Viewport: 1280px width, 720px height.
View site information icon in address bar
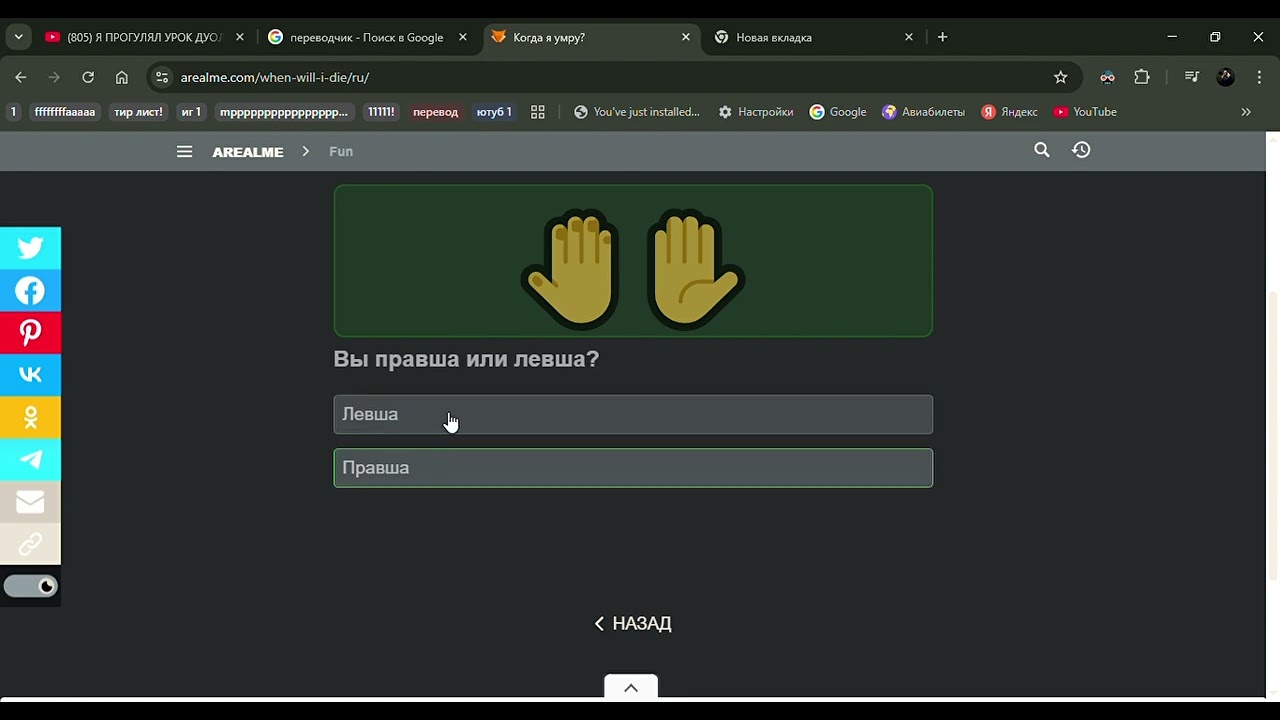162,77
